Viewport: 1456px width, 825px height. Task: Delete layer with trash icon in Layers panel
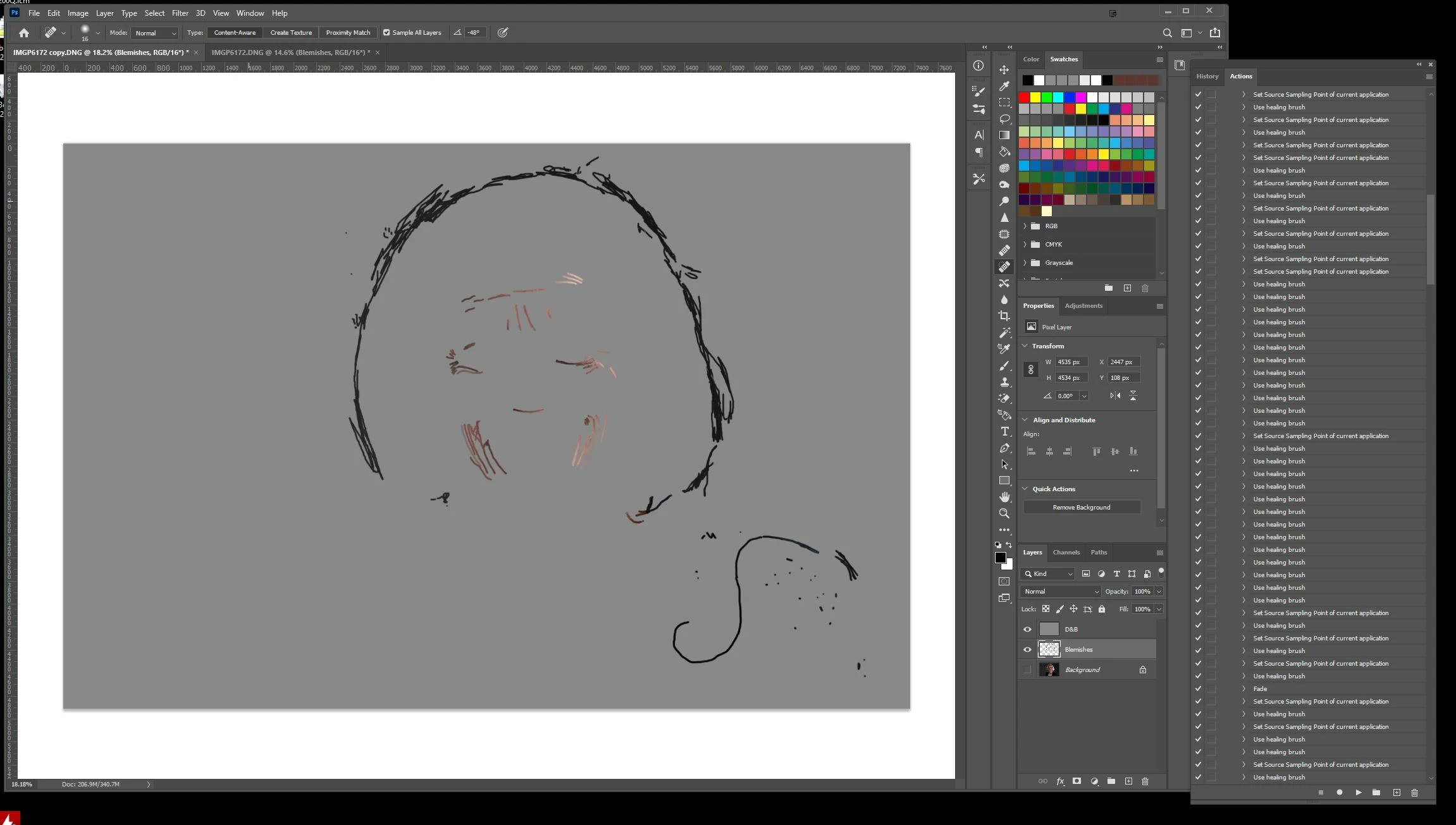[1145, 782]
